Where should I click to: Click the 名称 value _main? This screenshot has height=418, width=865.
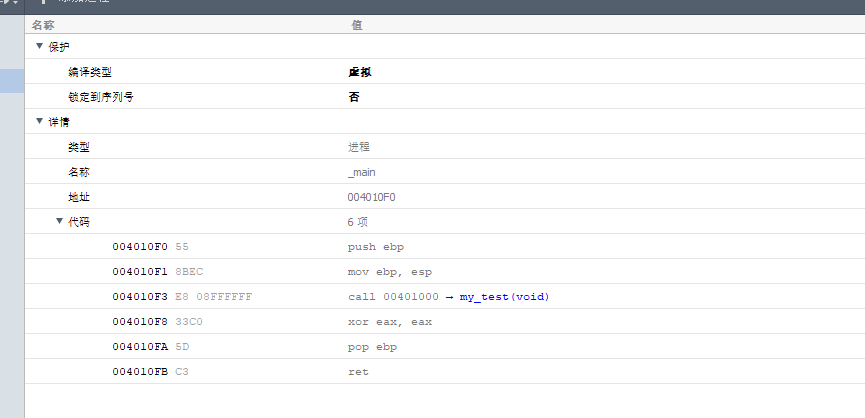(361, 172)
